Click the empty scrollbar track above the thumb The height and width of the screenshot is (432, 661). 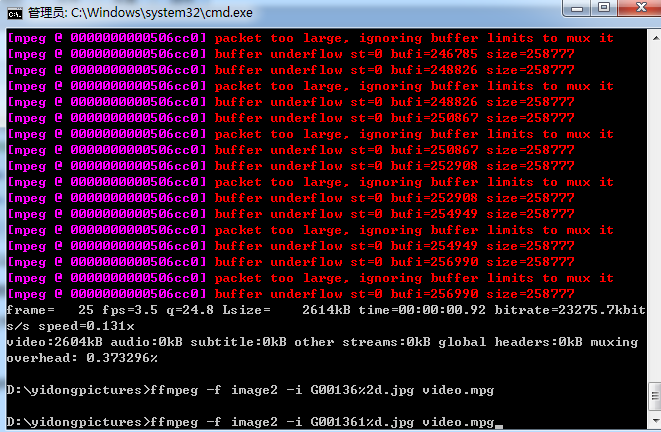[x=655, y=211]
